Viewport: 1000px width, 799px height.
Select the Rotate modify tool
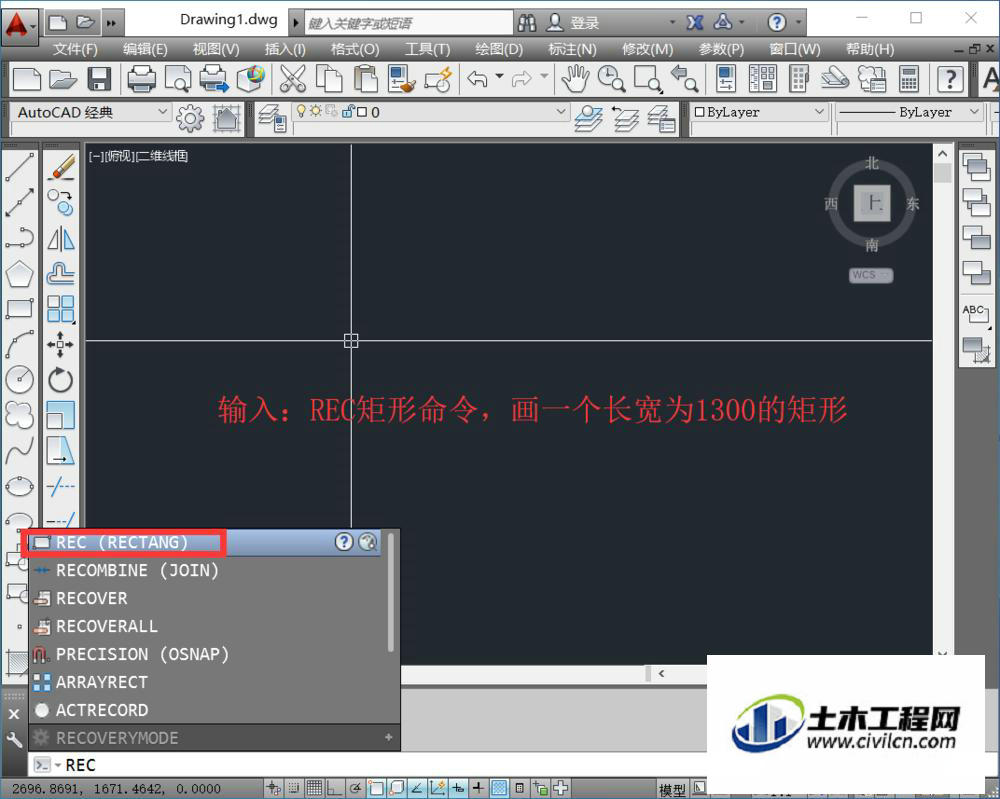coord(61,380)
